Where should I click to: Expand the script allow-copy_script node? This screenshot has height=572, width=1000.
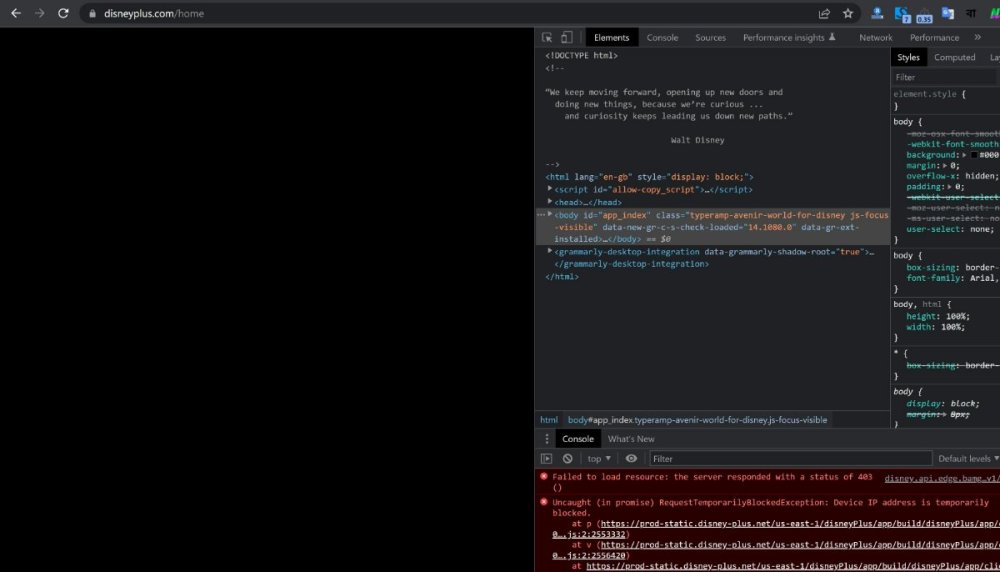point(550,189)
